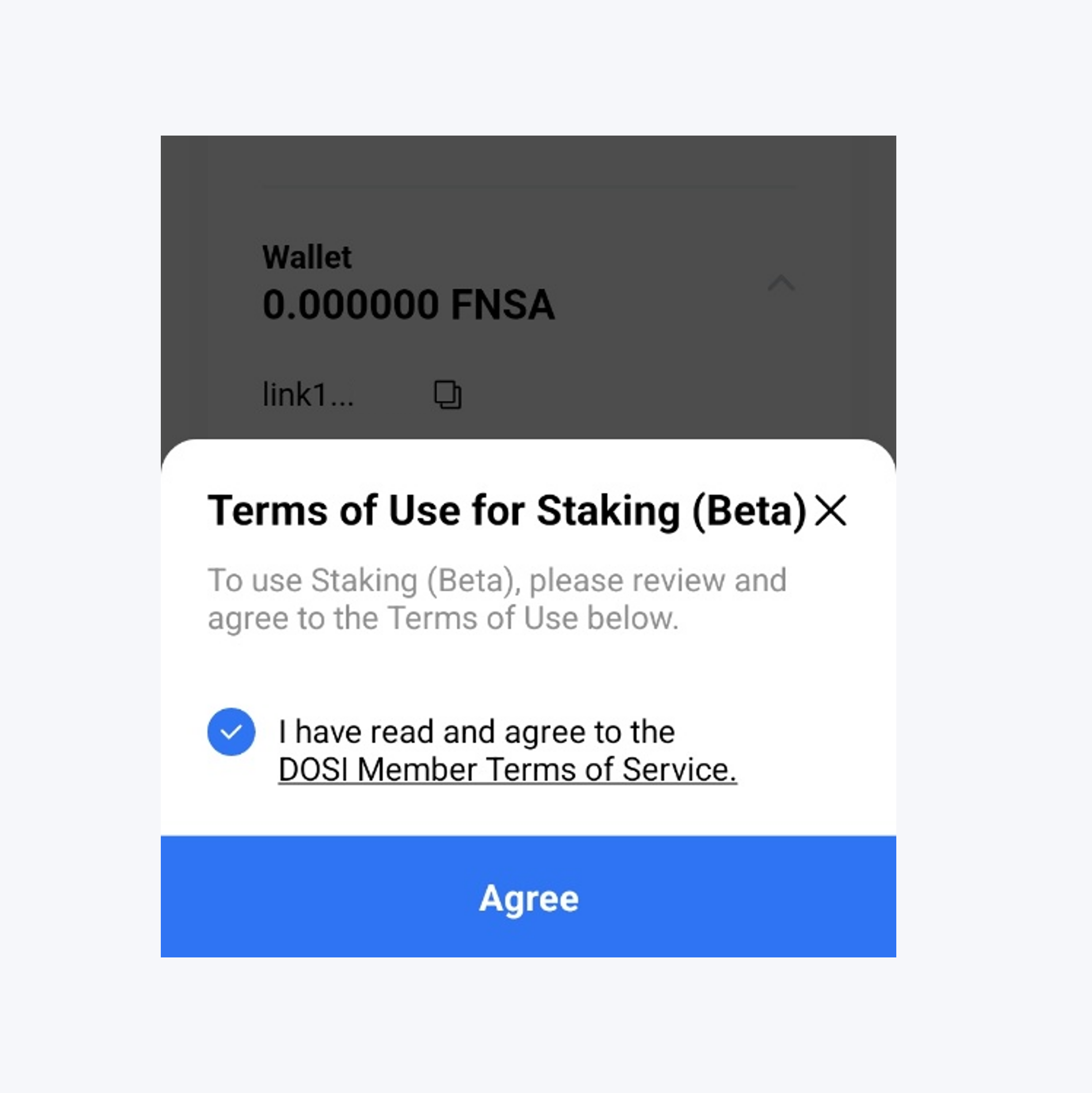Viewport: 1092px width, 1093px height.
Task: Open the DOSI Member Terms of Service
Action: pos(507,770)
